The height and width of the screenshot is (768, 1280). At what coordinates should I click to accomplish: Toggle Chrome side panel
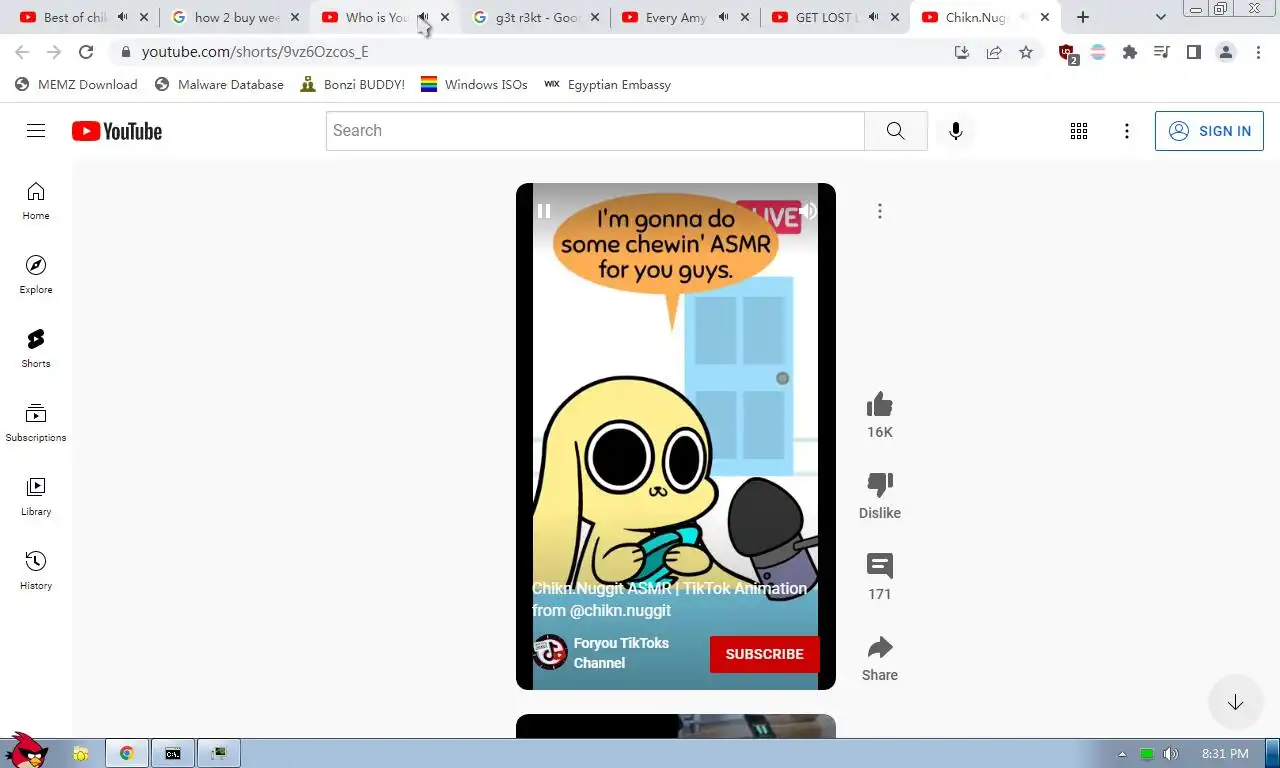[x=1193, y=52]
